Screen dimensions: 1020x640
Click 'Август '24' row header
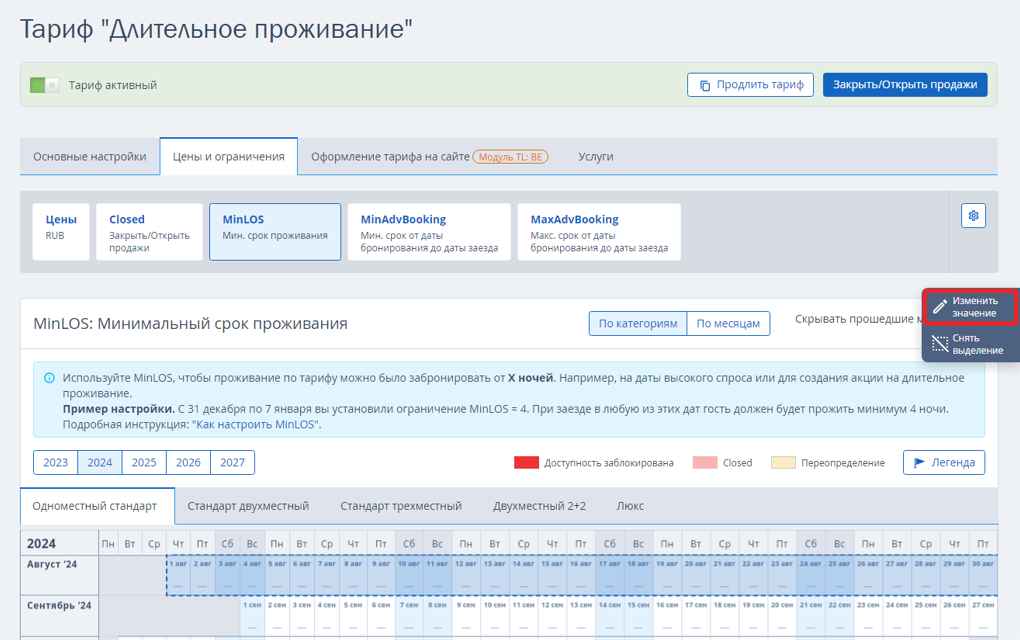point(59,576)
